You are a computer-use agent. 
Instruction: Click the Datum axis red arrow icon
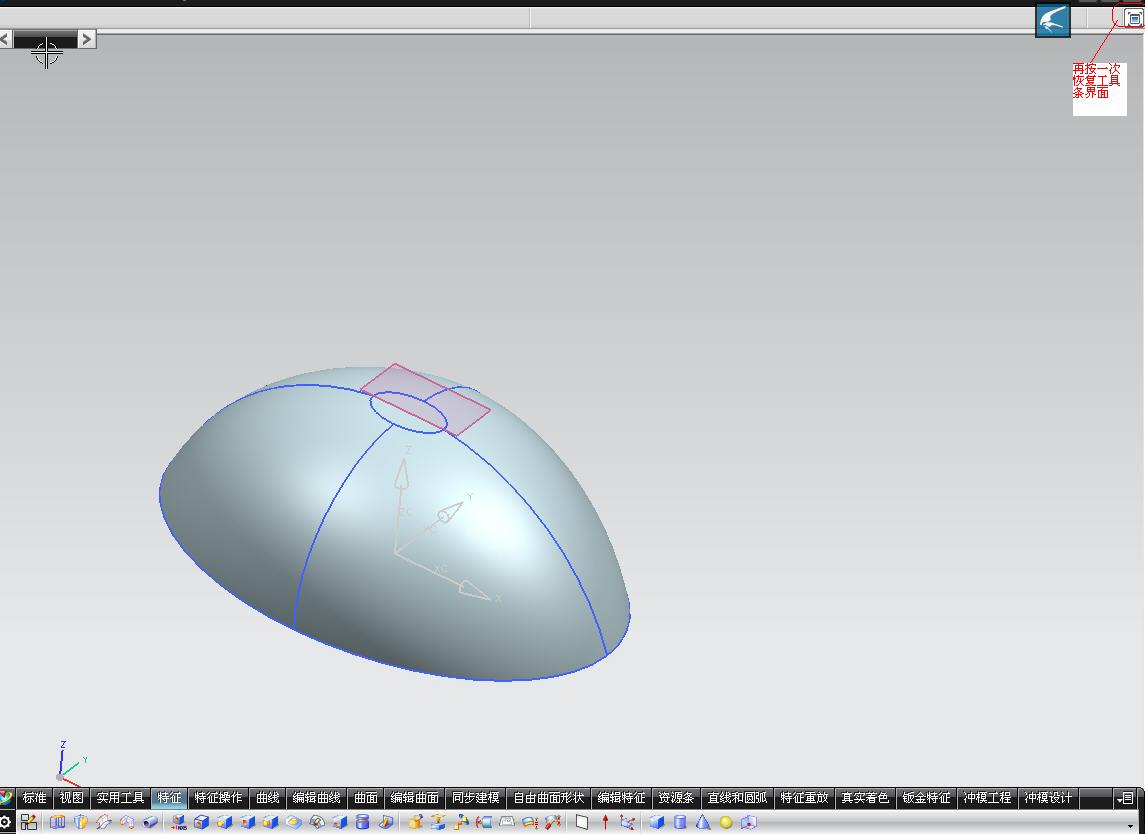pyautogui.click(x=605, y=822)
